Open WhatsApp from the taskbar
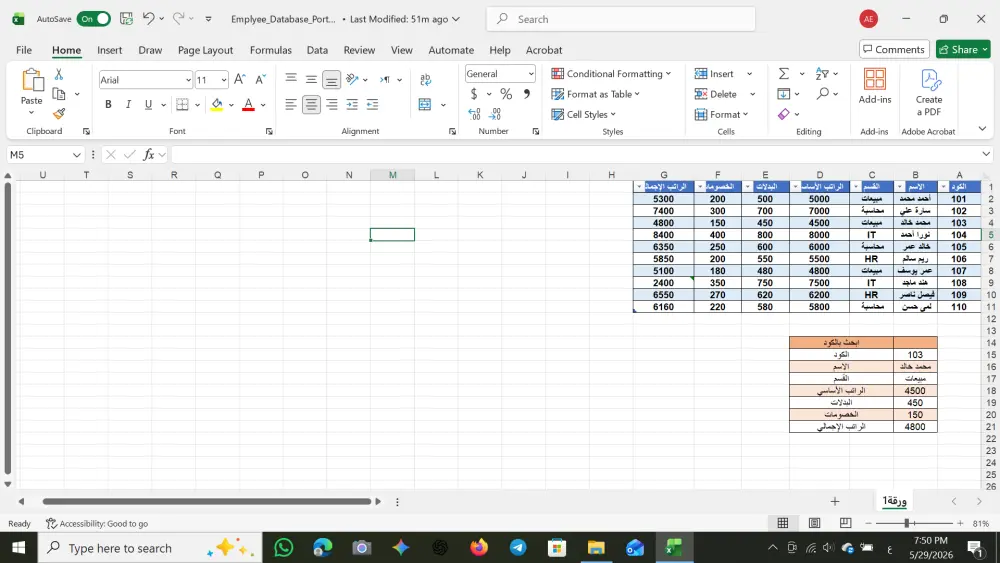 pos(283,548)
